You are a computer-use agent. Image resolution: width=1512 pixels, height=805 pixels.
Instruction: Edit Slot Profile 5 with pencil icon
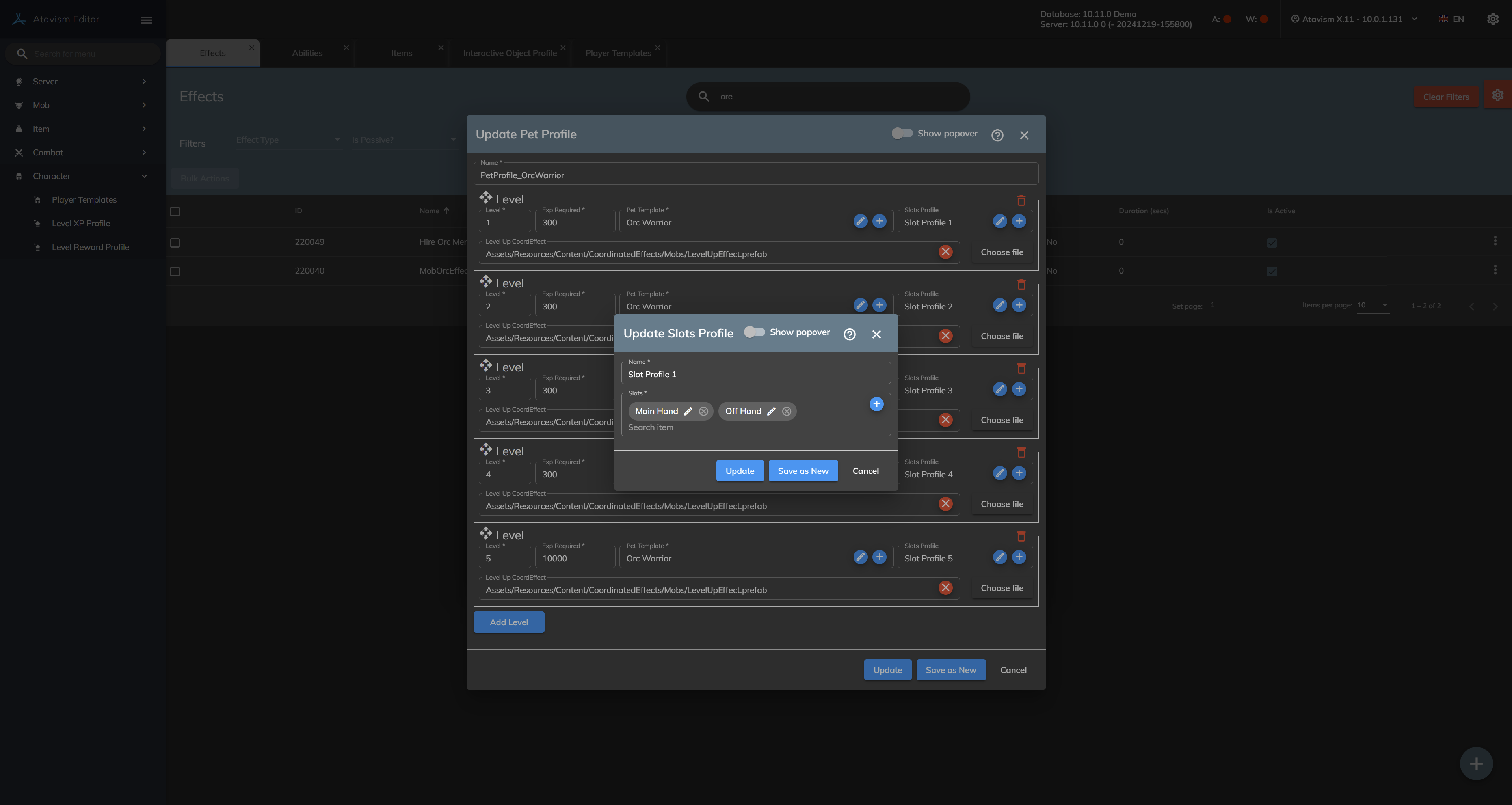(1000, 557)
